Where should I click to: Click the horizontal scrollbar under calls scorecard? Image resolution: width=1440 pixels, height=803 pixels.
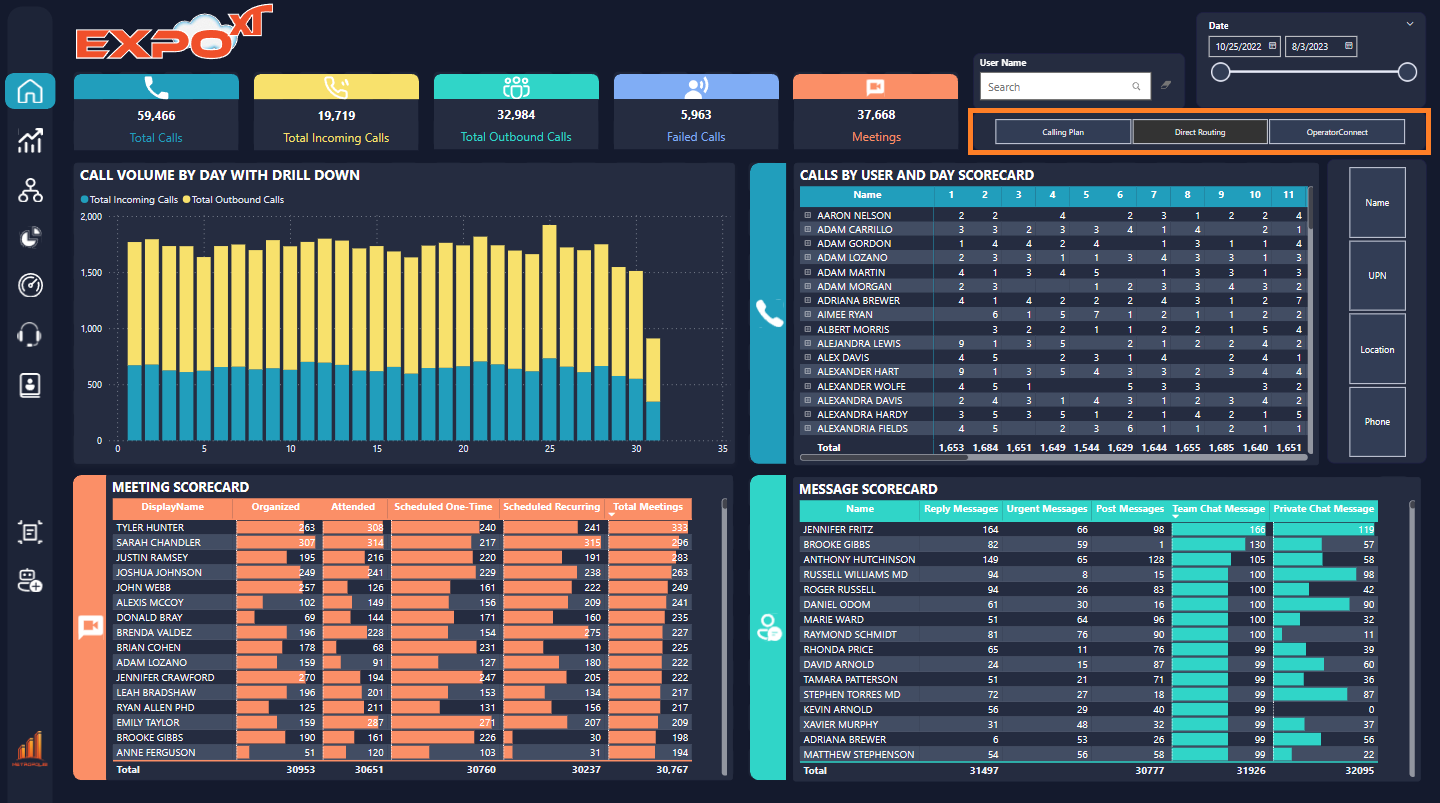(882, 457)
